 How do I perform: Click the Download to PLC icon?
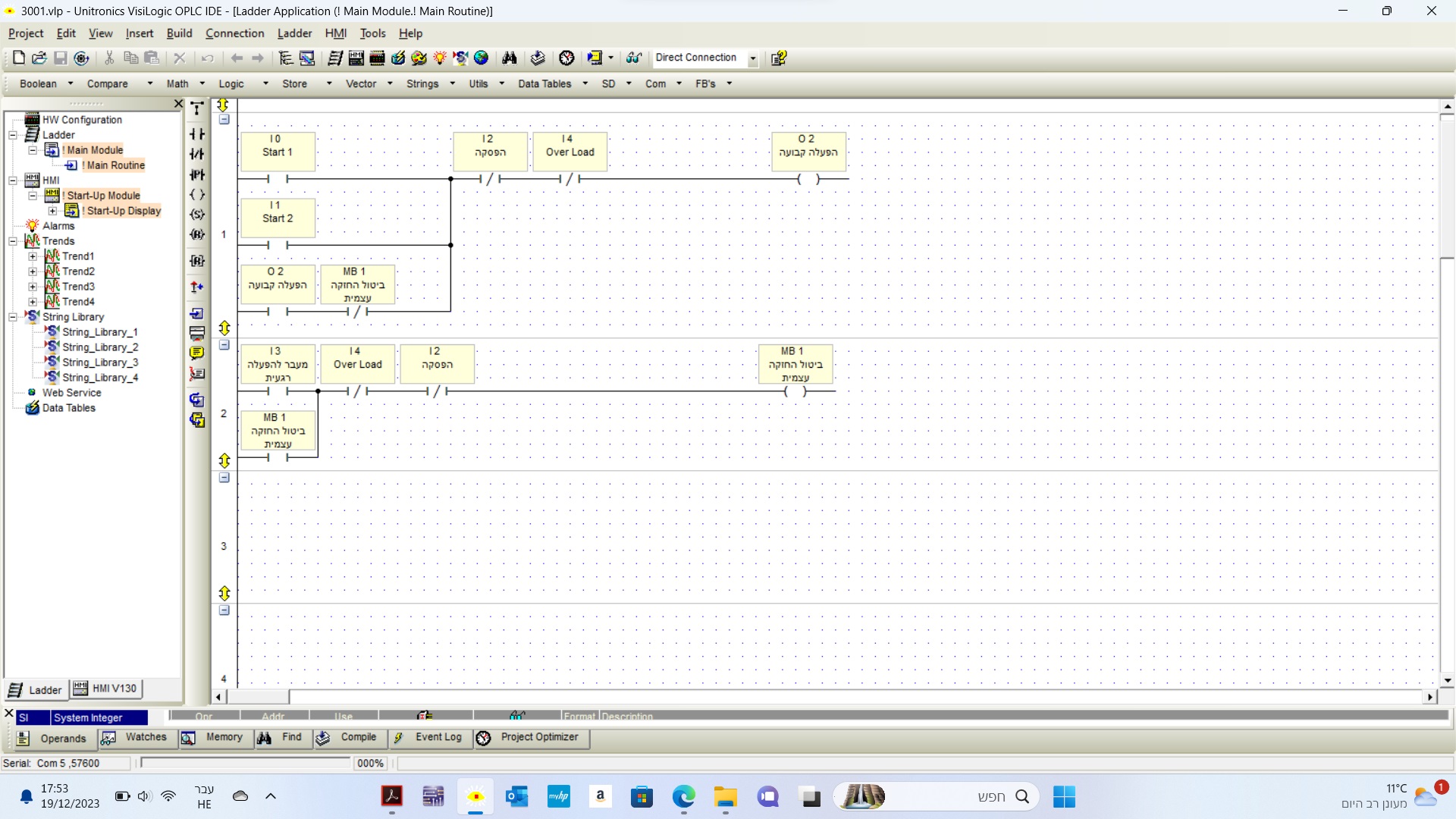point(538,58)
